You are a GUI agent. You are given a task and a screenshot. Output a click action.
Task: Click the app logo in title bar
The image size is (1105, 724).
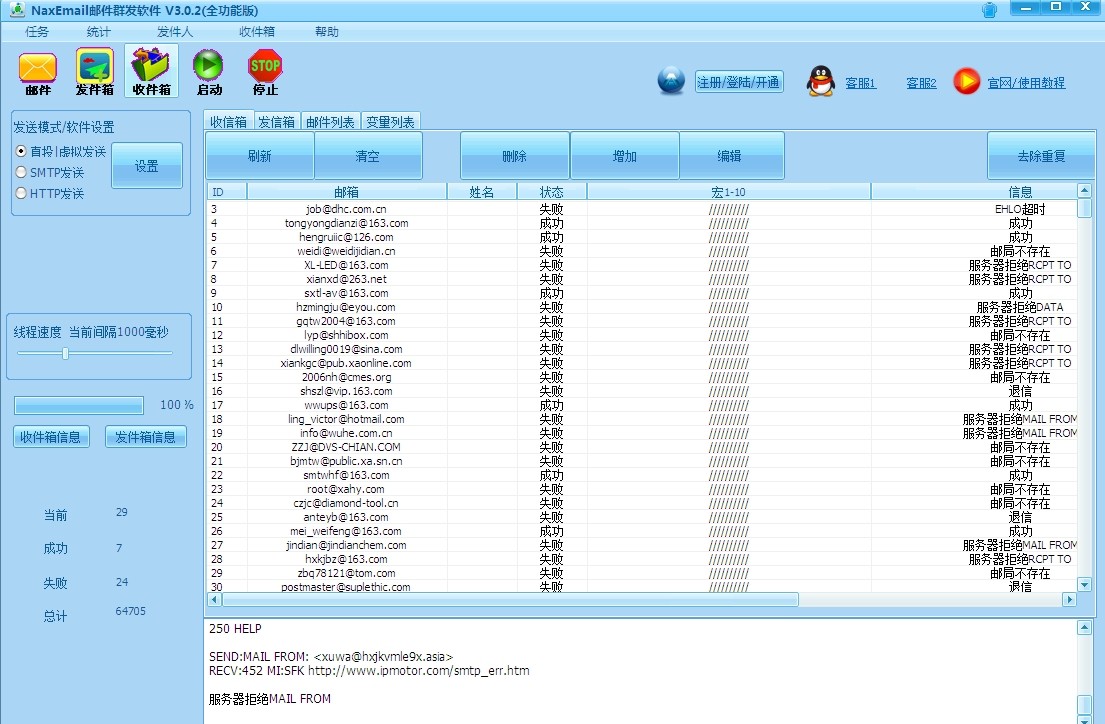[17, 11]
